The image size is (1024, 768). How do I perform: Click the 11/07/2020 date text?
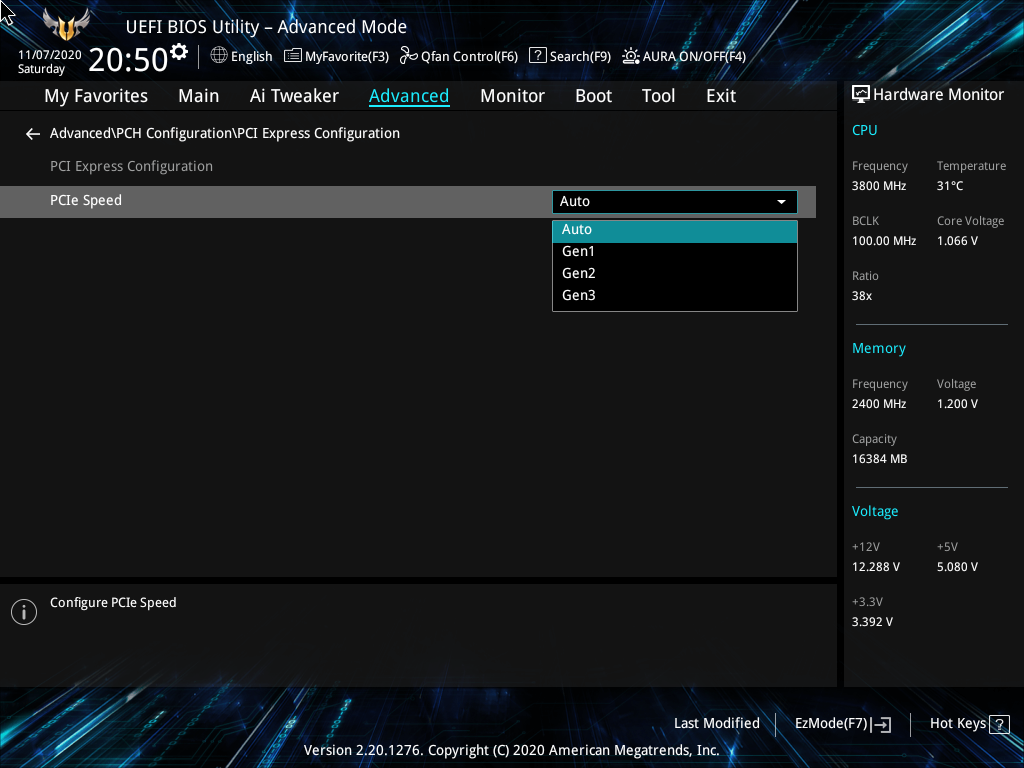click(50, 55)
